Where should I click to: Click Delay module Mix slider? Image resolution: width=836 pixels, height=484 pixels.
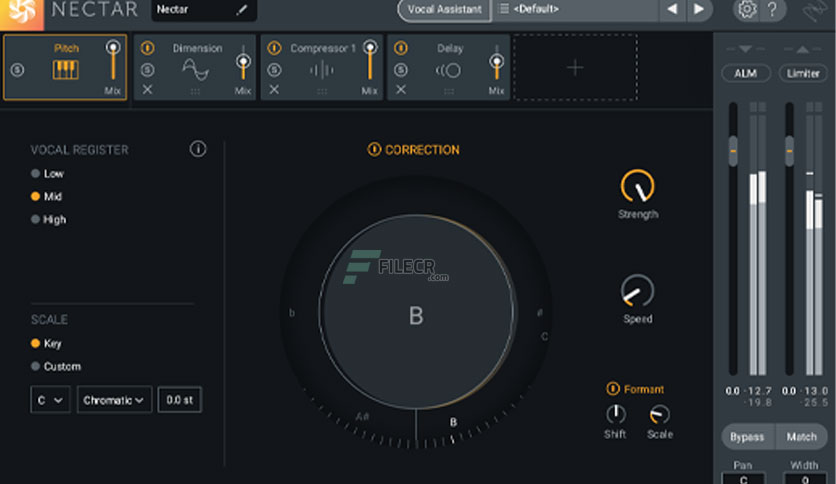pyautogui.click(x=496, y=62)
